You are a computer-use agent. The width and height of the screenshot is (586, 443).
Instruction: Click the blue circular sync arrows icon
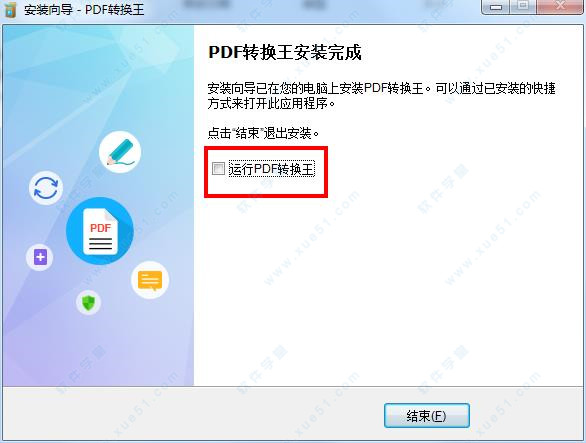46,188
